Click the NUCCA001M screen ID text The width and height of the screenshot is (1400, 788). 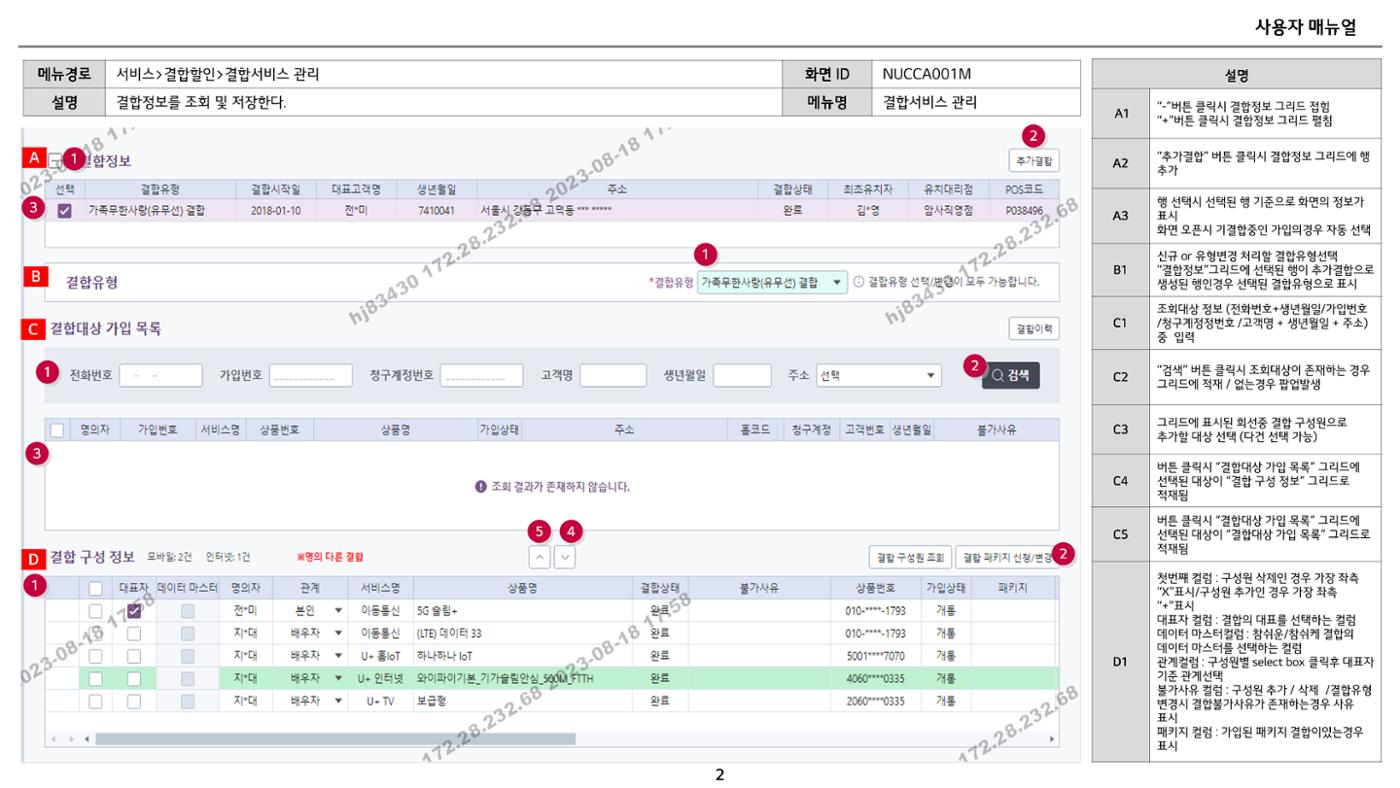pyautogui.click(x=927, y=74)
